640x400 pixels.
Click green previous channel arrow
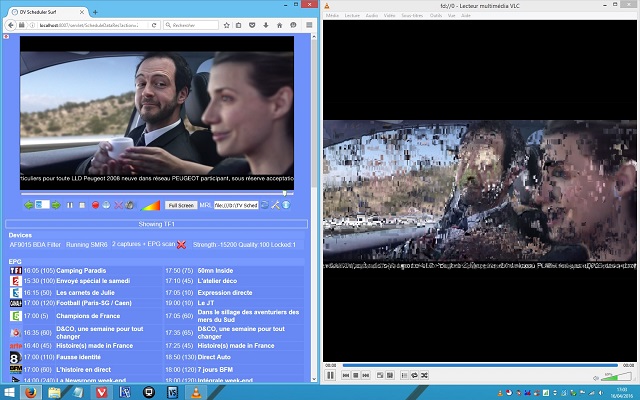click(29, 205)
